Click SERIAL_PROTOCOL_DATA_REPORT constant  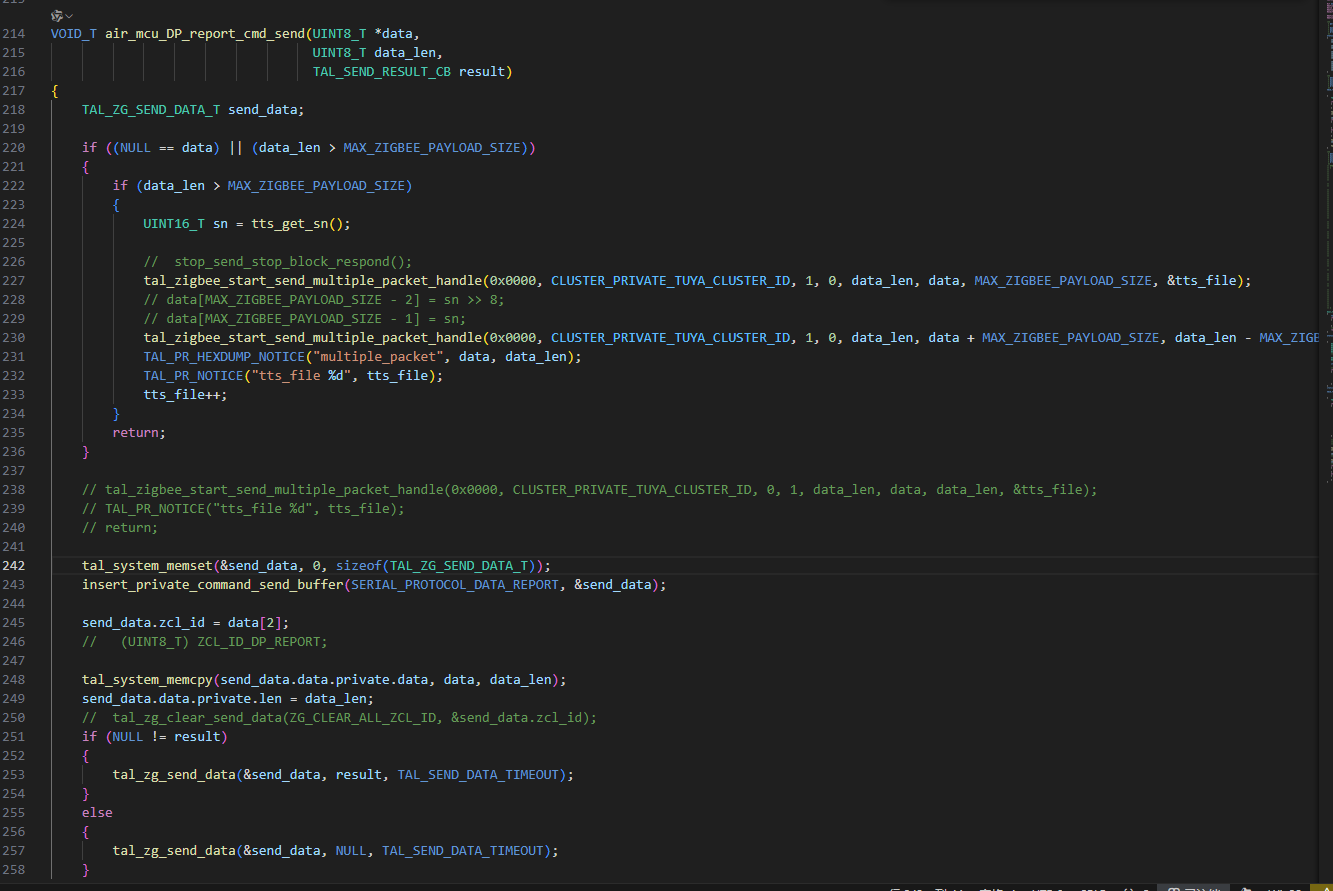[455, 585]
